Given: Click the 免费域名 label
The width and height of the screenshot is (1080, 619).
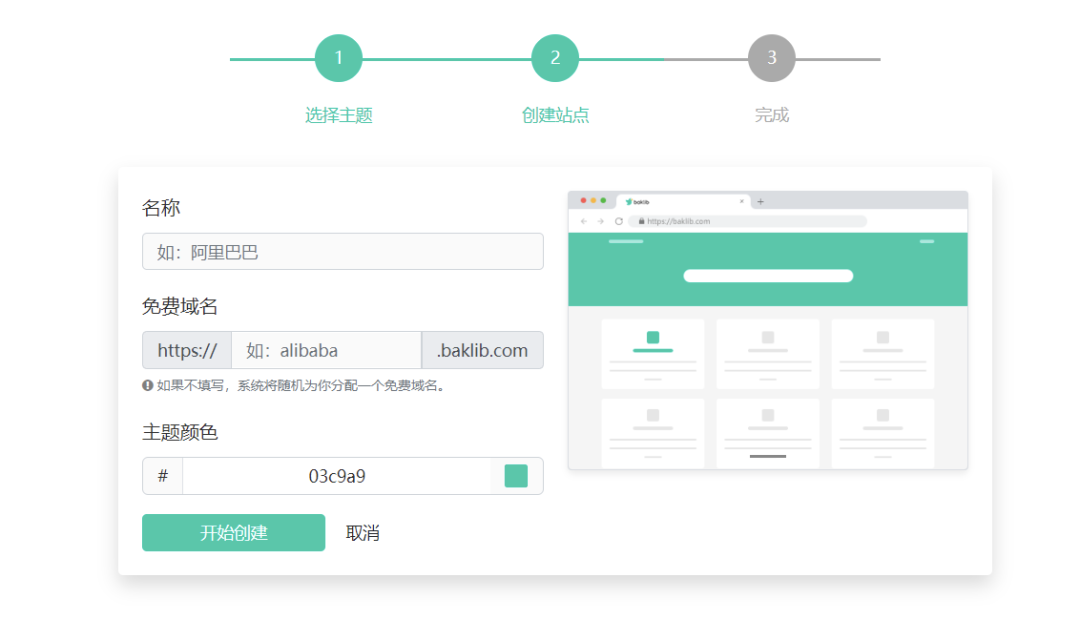Looking at the screenshot, I should click(180, 306).
